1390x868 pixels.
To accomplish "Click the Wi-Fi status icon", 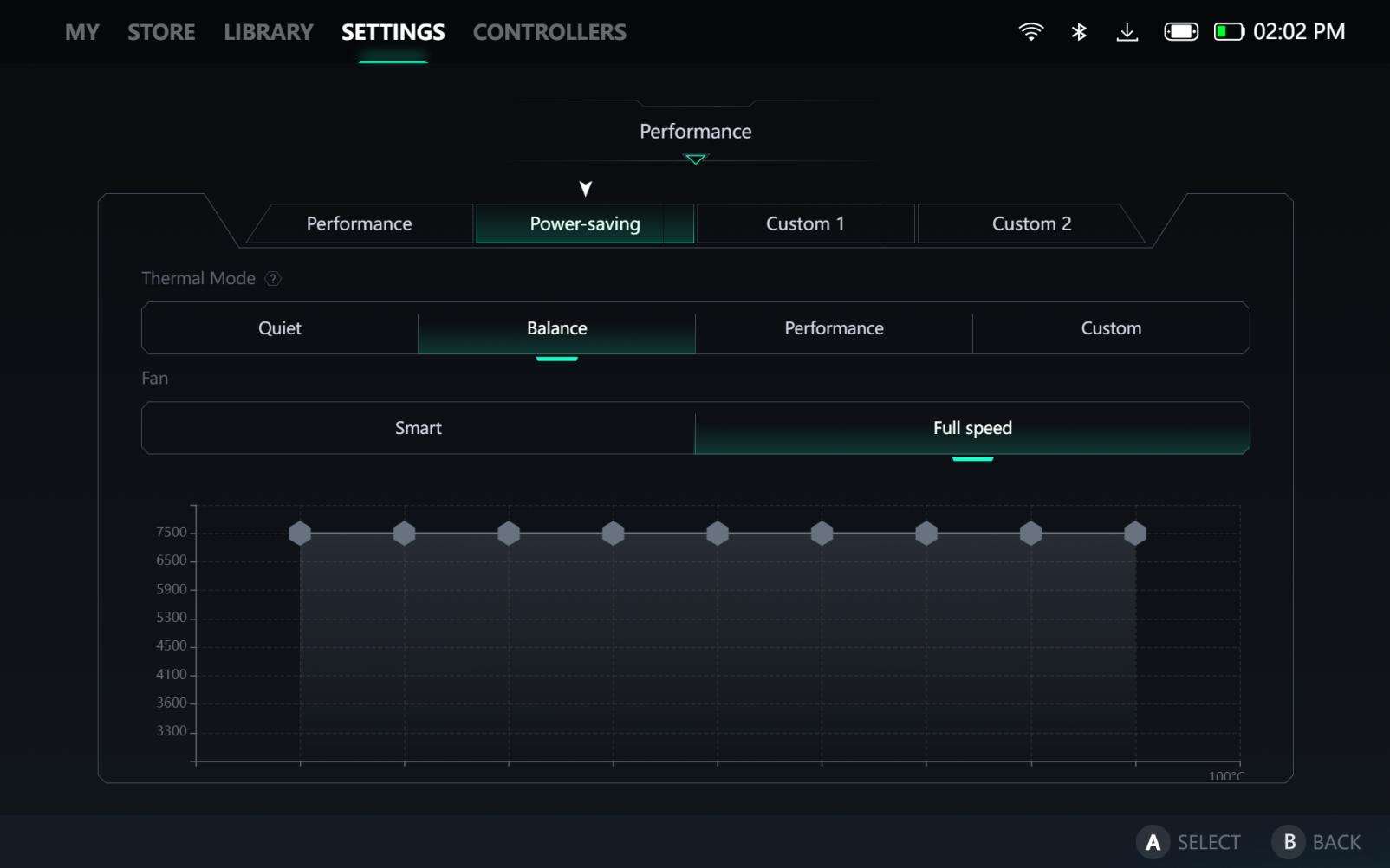I will pyautogui.click(x=1030, y=32).
